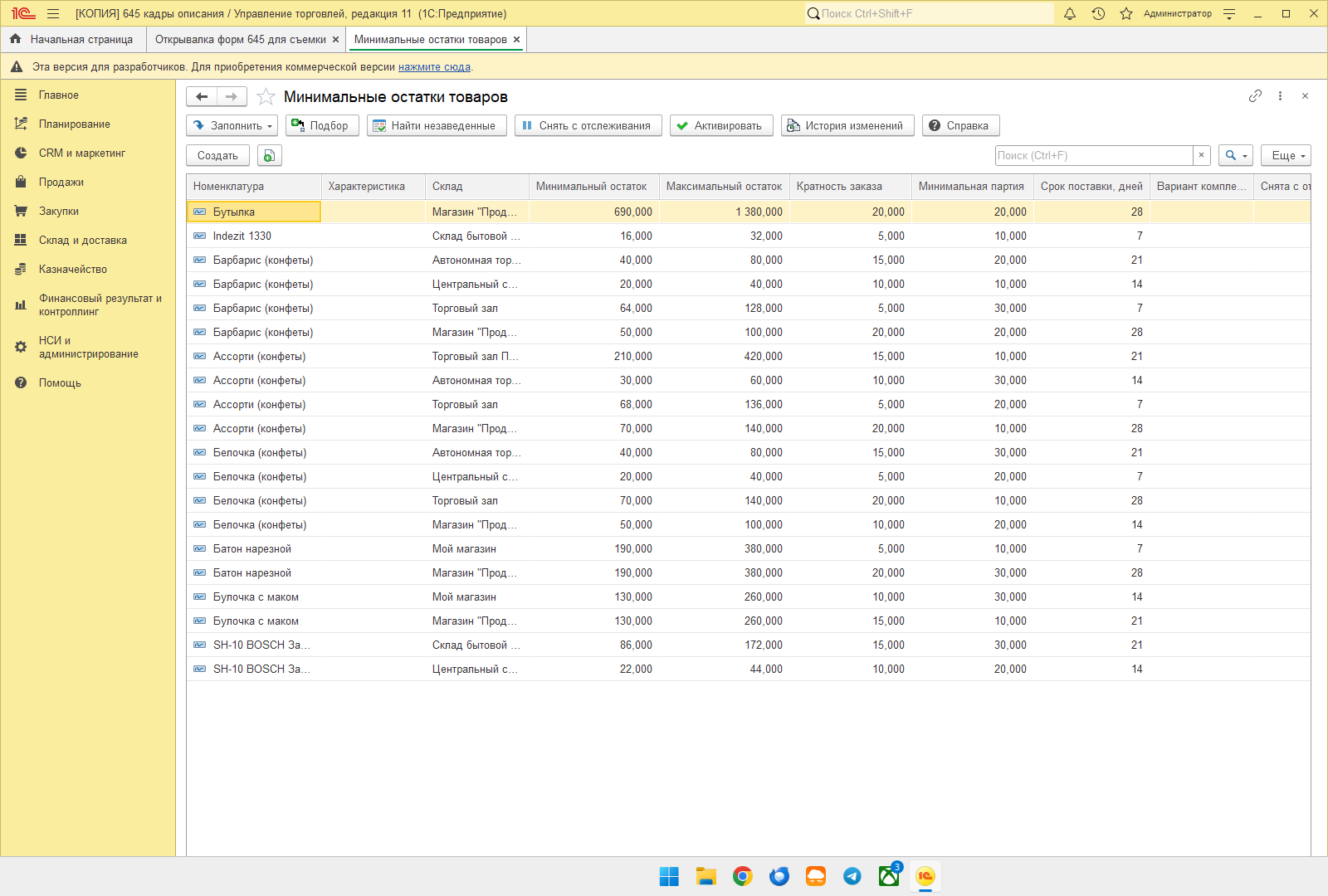The width and height of the screenshot is (1328, 896).
Task: Add form to favorites with star icon
Action: (266, 97)
